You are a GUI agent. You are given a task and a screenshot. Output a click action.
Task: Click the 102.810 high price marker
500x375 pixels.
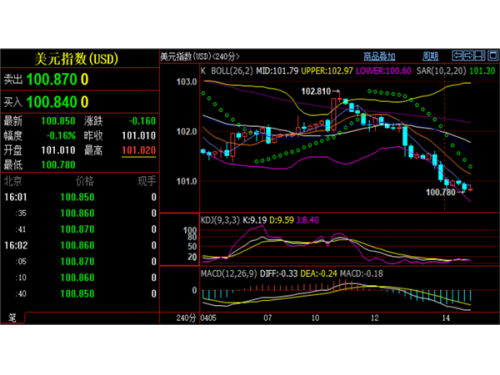coord(316,91)
